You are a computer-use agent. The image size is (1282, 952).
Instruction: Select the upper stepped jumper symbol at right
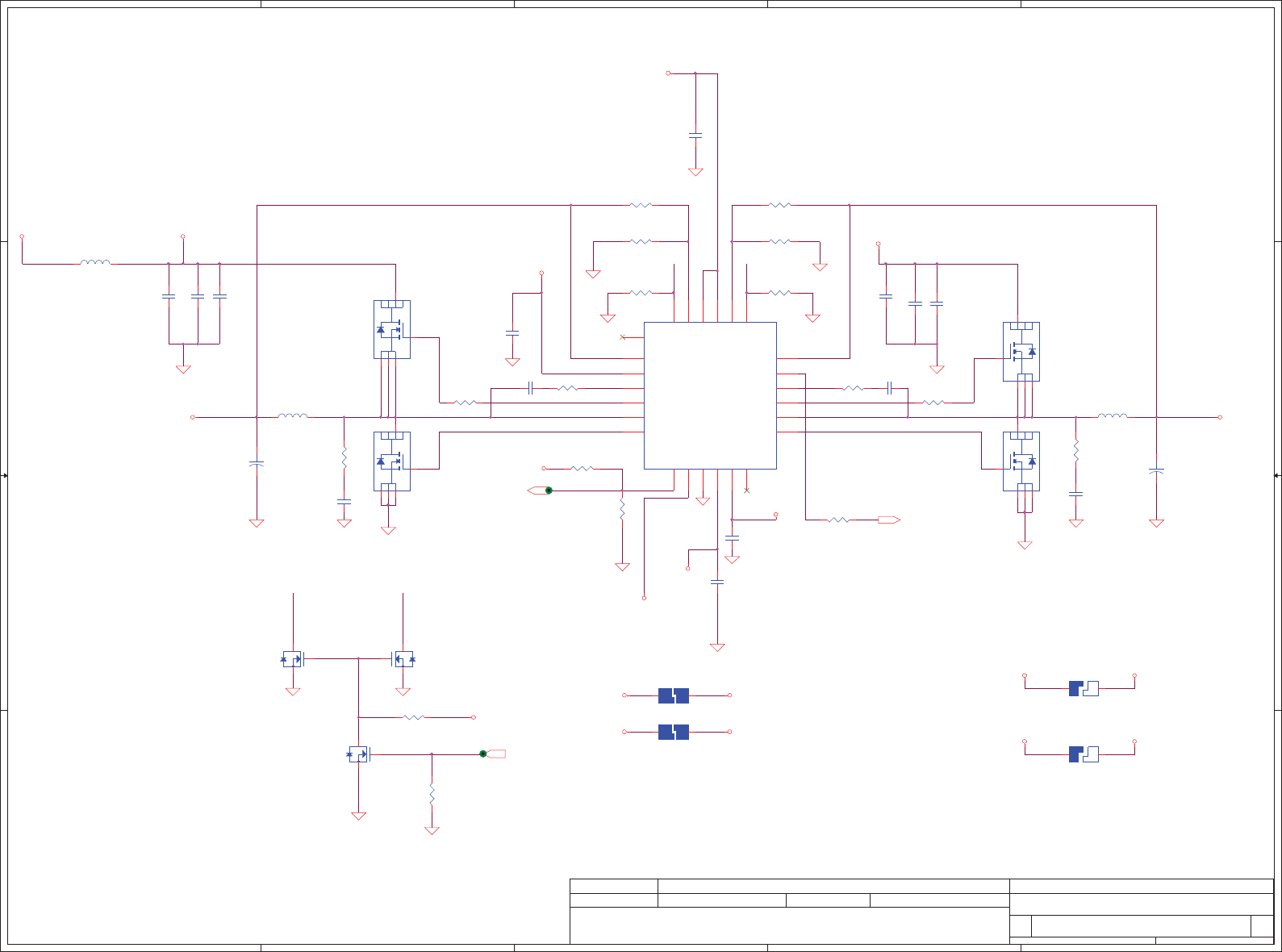[1084, 688]
